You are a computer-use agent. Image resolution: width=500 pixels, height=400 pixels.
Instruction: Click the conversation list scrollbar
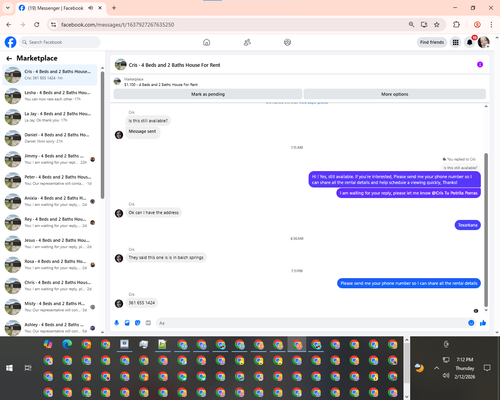tap(102, 135)
